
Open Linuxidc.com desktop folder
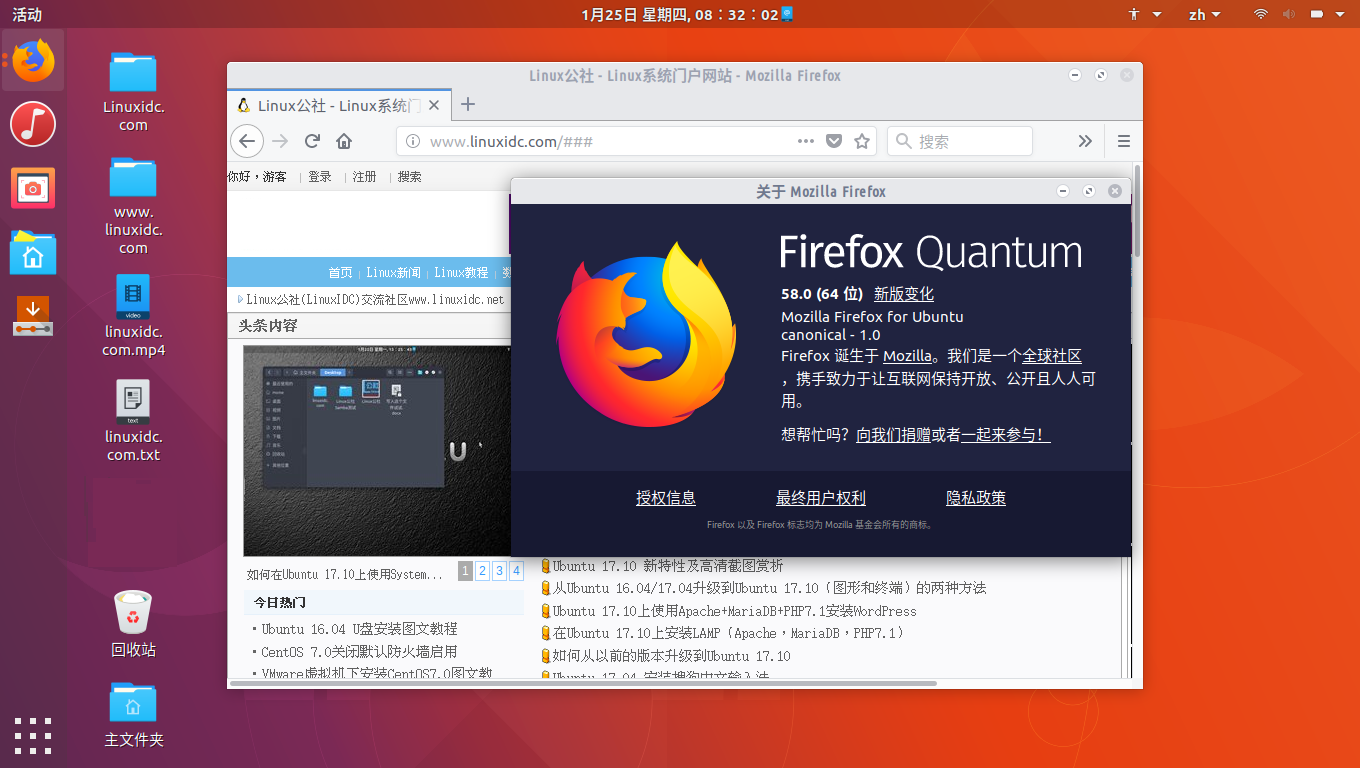click(x=133, y=91)
